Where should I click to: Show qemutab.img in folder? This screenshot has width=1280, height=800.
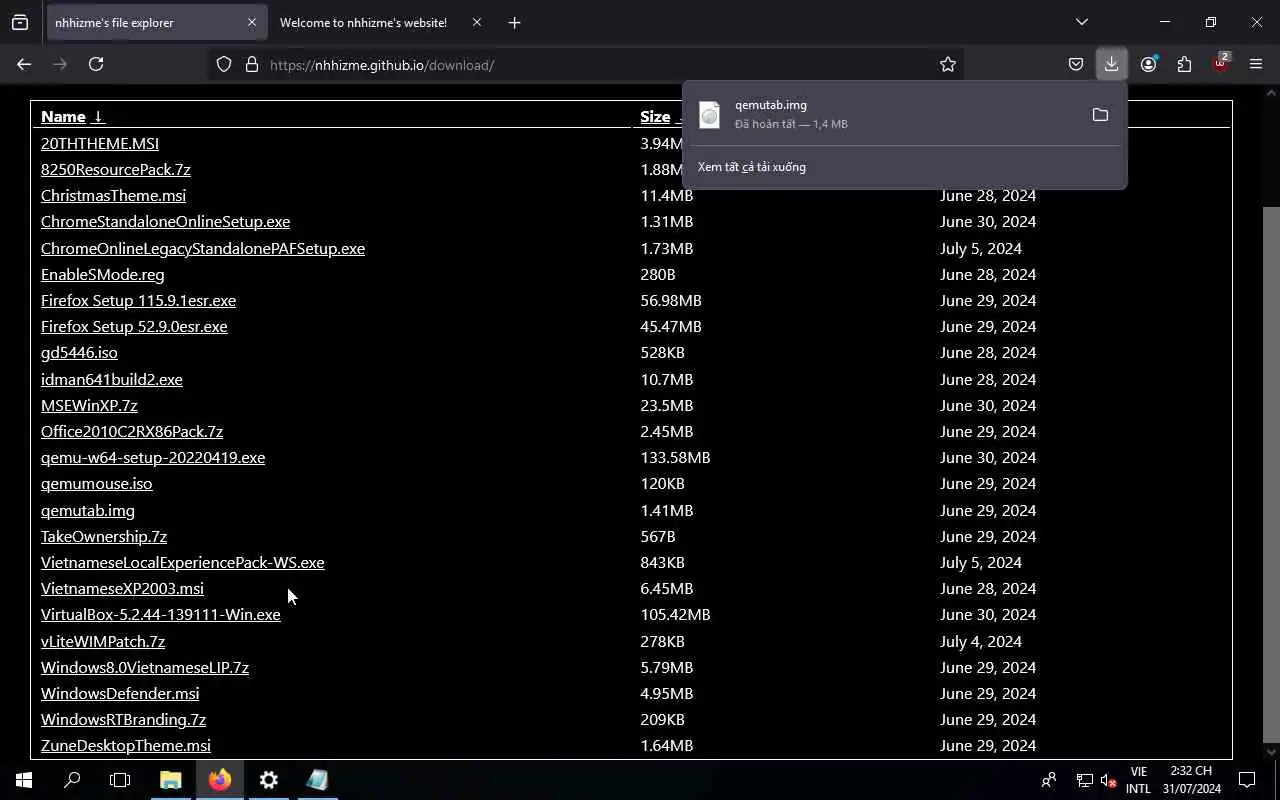coord(1100,115)
